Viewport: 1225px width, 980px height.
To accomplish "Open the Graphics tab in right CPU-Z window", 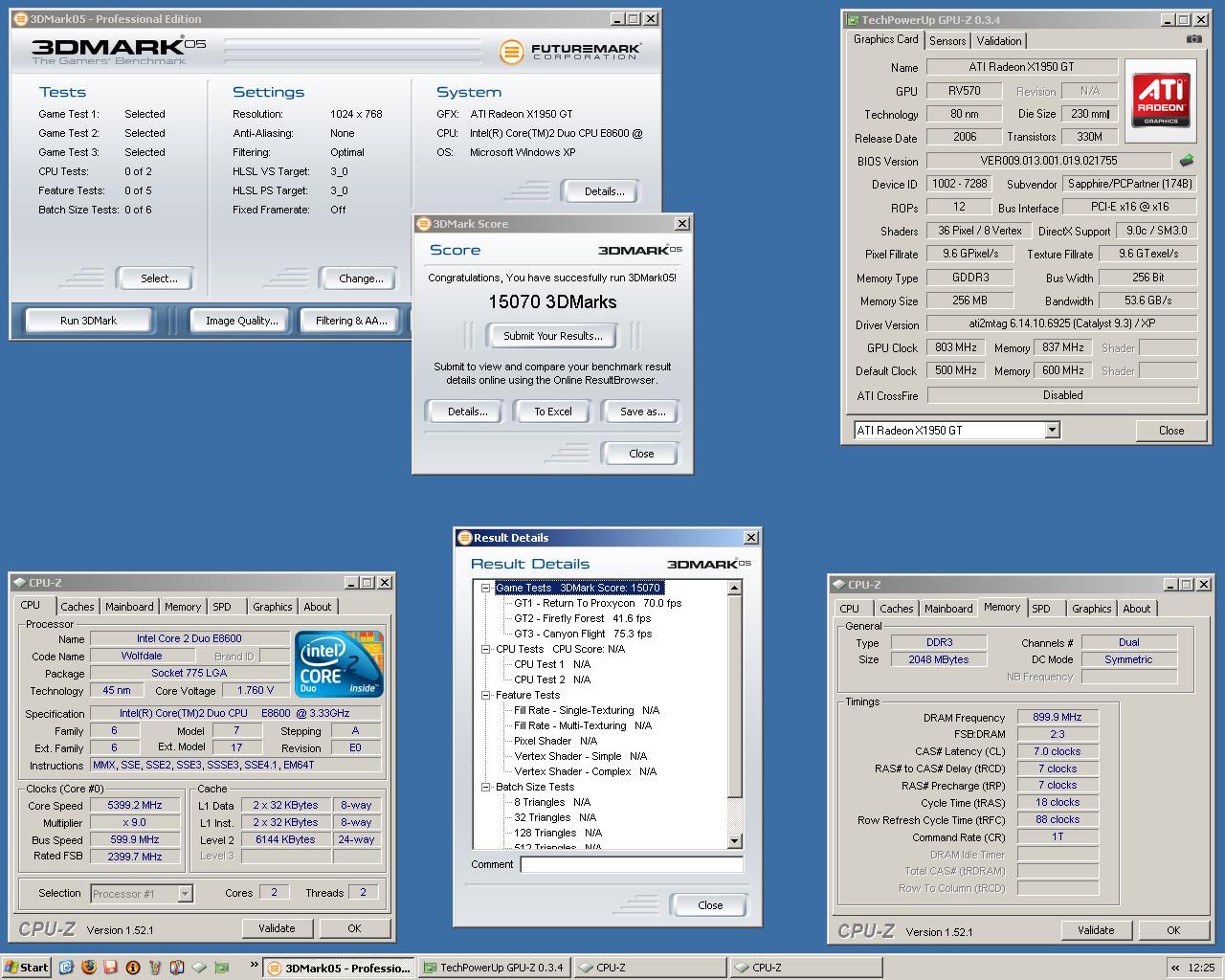I will click(x=1092, y=609).
